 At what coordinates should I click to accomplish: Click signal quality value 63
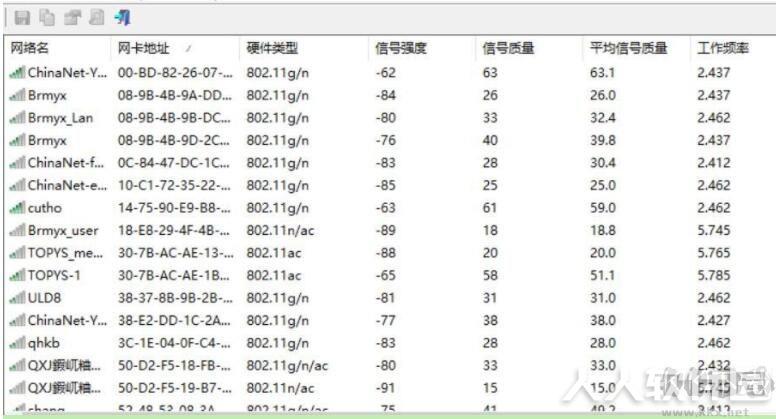(490, 73)
